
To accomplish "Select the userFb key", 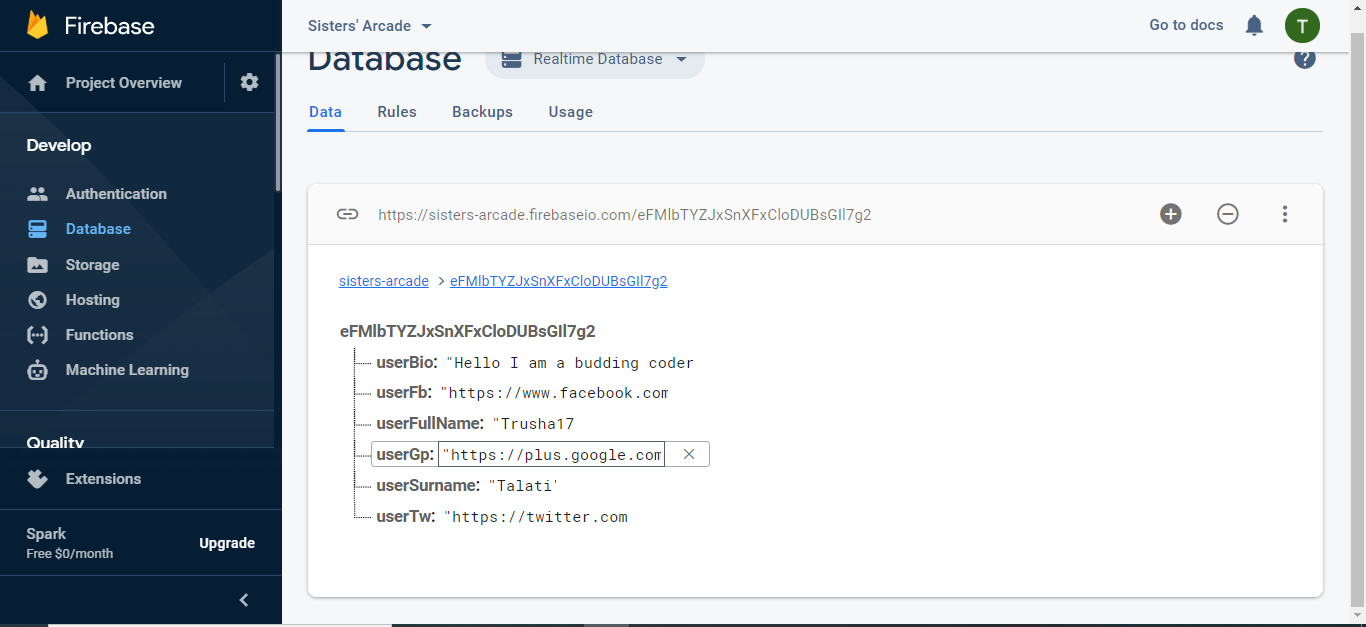I will click(404, 393).
